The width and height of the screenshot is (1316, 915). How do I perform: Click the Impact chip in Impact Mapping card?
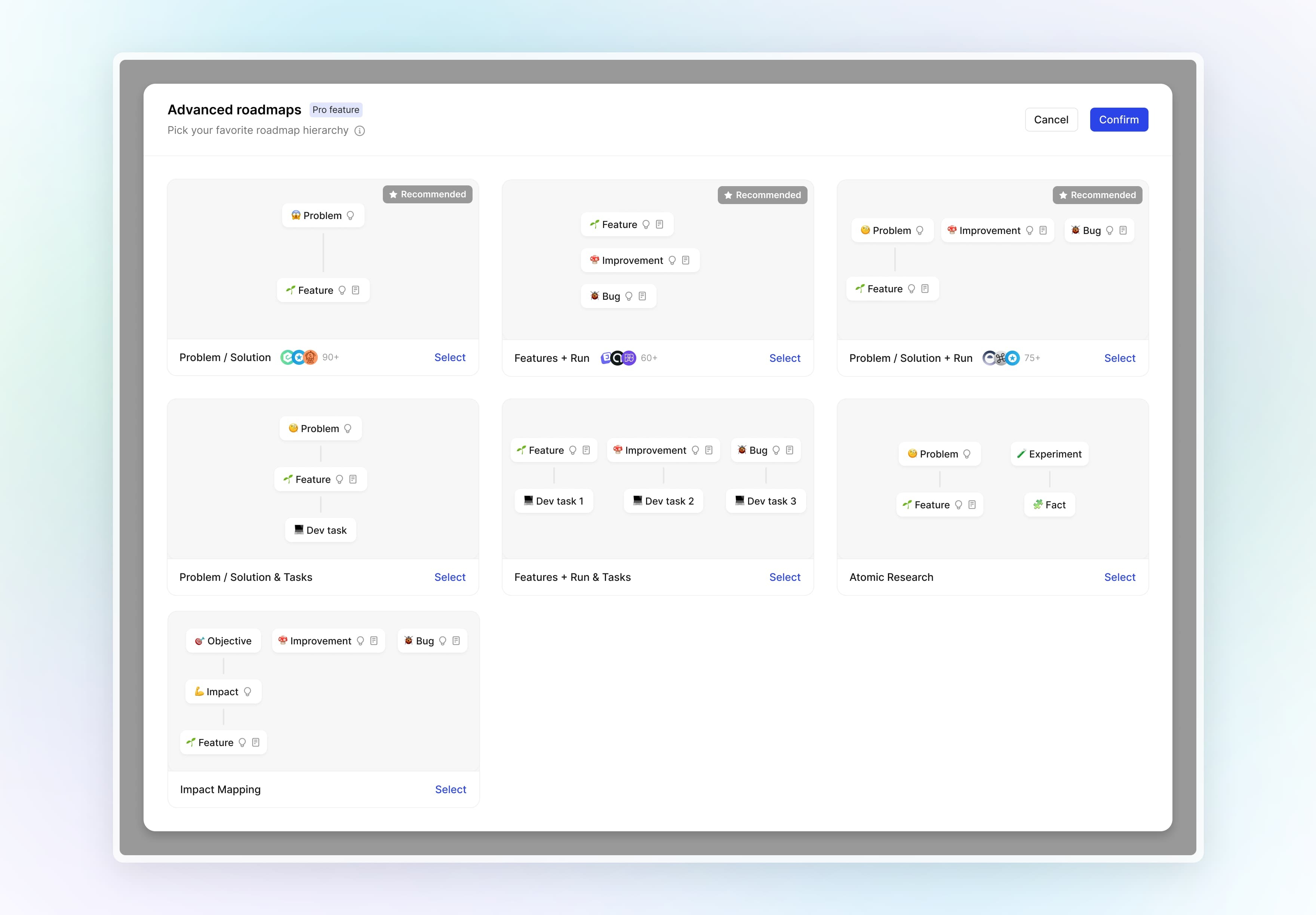(224, 691)
